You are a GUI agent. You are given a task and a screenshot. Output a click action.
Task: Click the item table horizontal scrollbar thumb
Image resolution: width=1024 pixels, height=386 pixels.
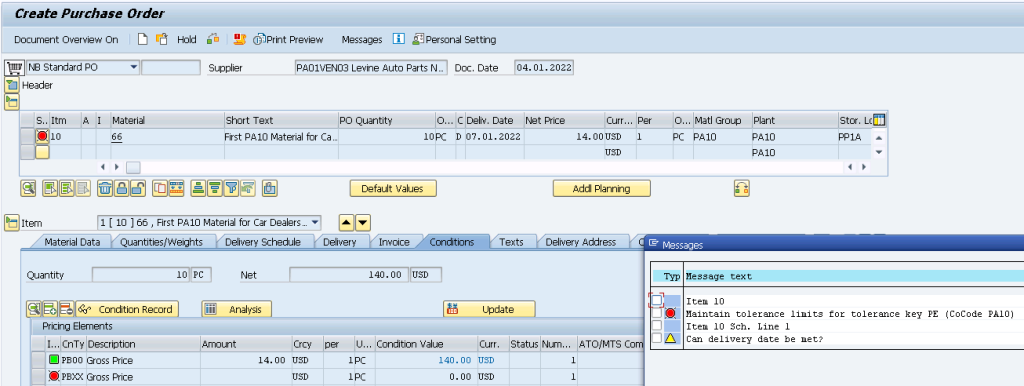pos(133,168)
